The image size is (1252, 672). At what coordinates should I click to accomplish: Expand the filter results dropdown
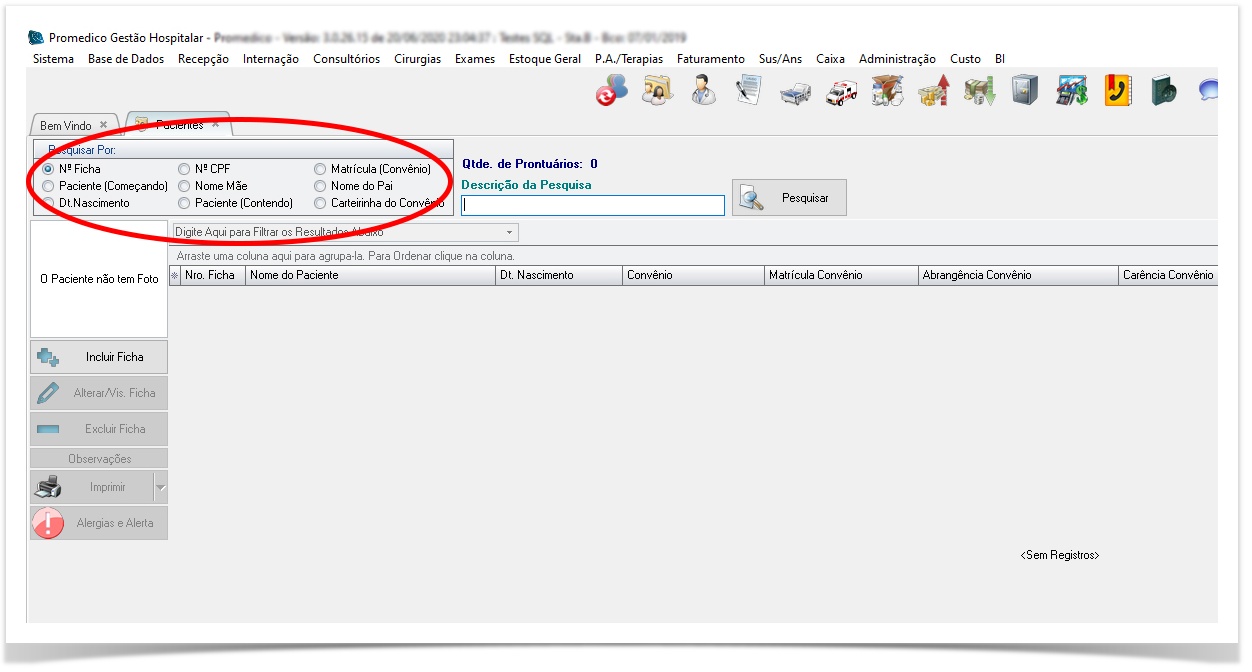click(x=510, y=232)
